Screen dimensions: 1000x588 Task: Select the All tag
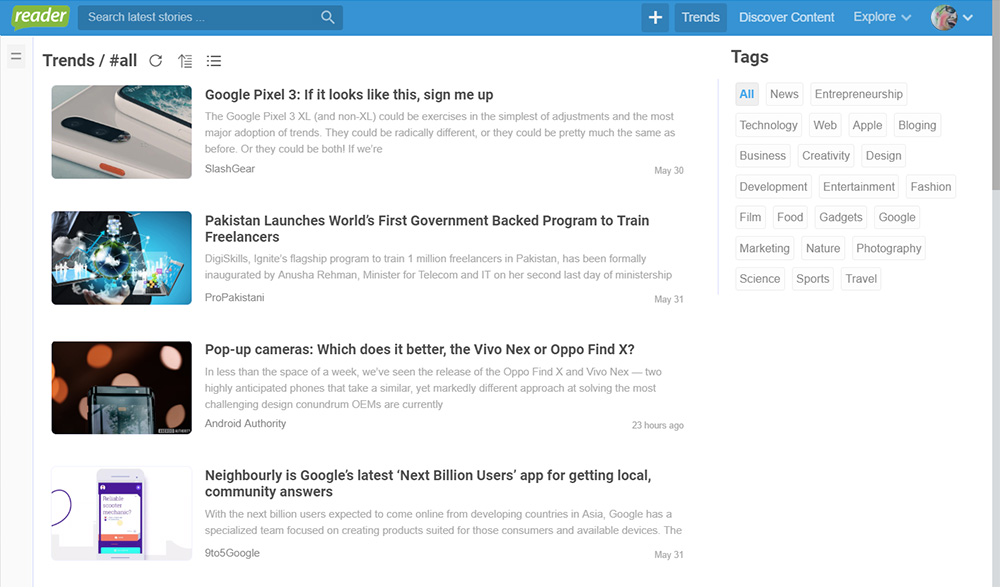click(x=747, y=94)
